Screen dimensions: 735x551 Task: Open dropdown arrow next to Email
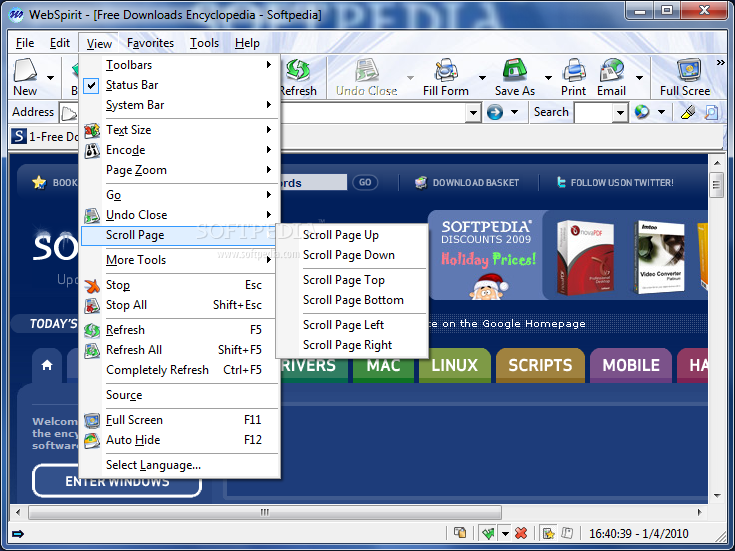click(x=639, y=78)
